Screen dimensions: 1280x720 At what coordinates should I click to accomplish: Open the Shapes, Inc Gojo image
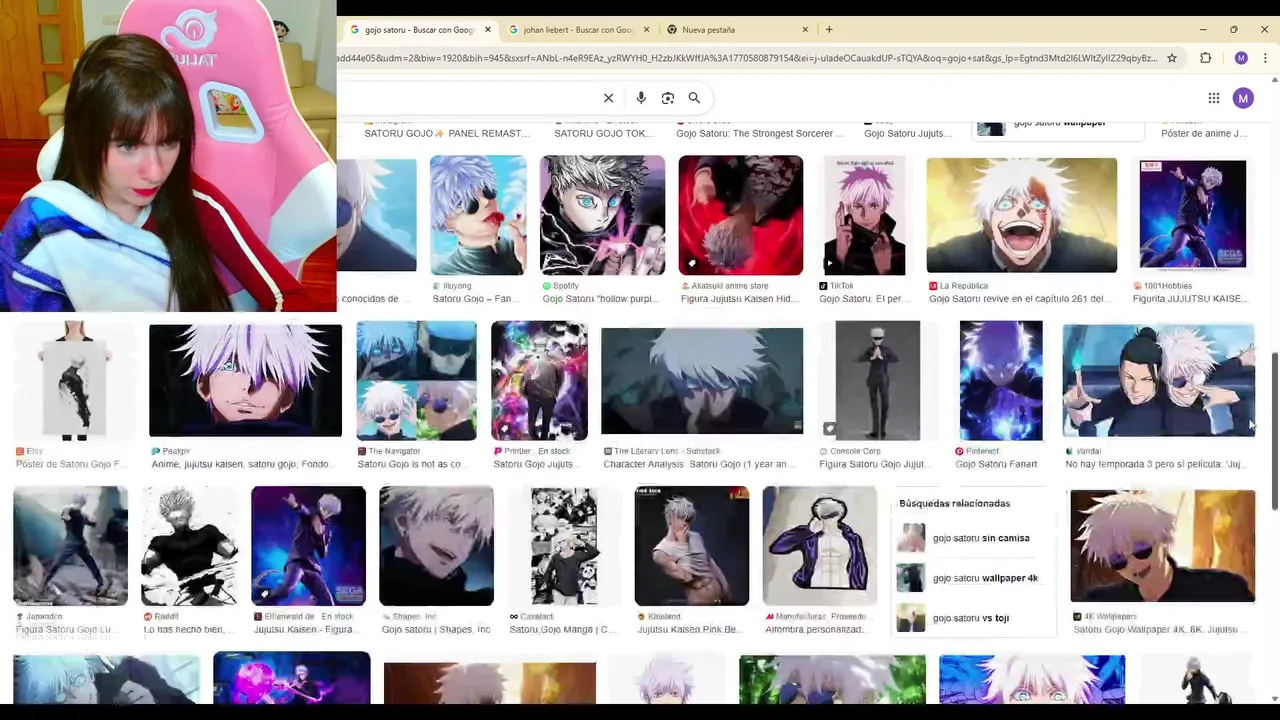click(436, 546)
